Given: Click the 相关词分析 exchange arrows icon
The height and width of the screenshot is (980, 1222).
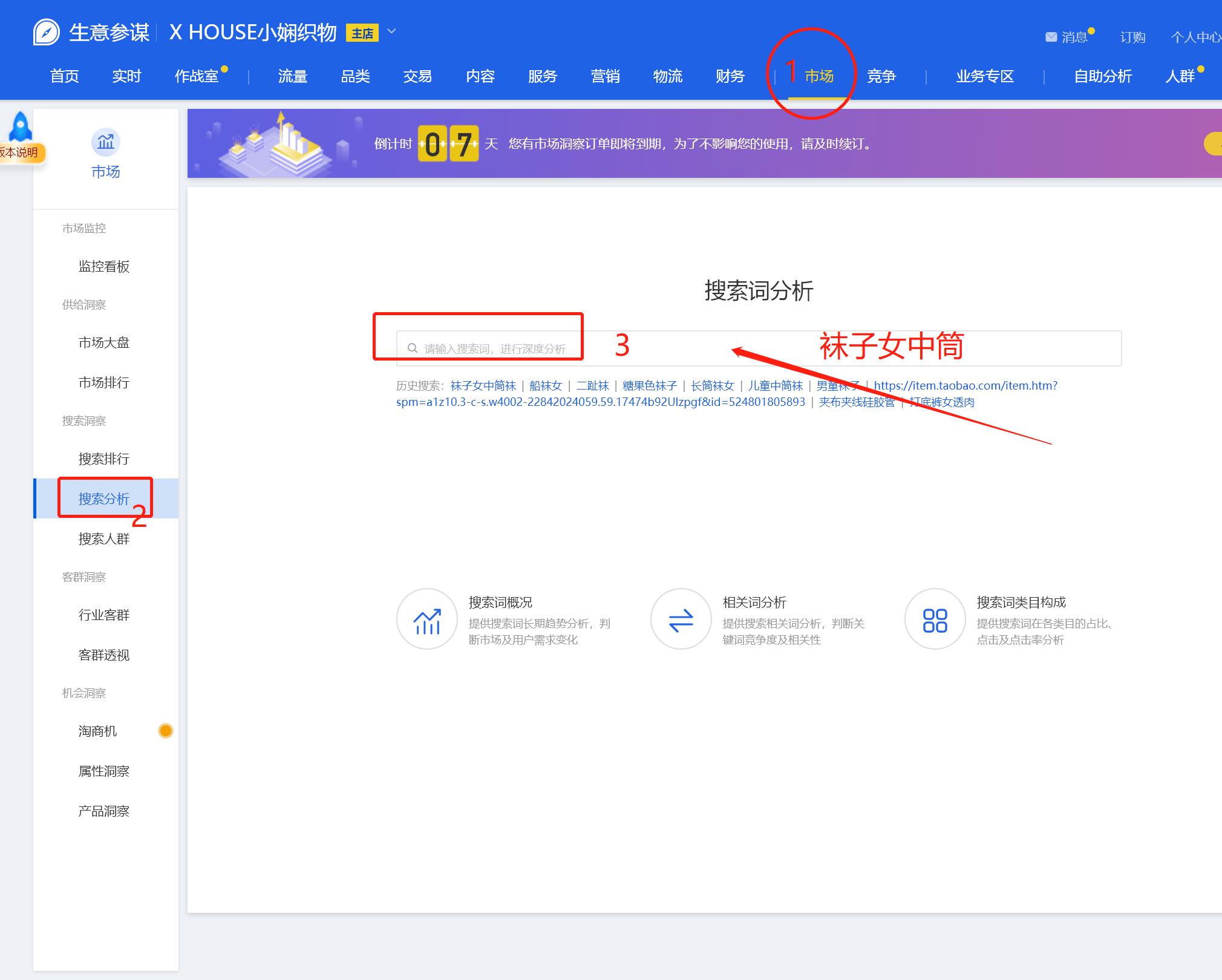Looking at the screenshot, I should click(681, 619).
